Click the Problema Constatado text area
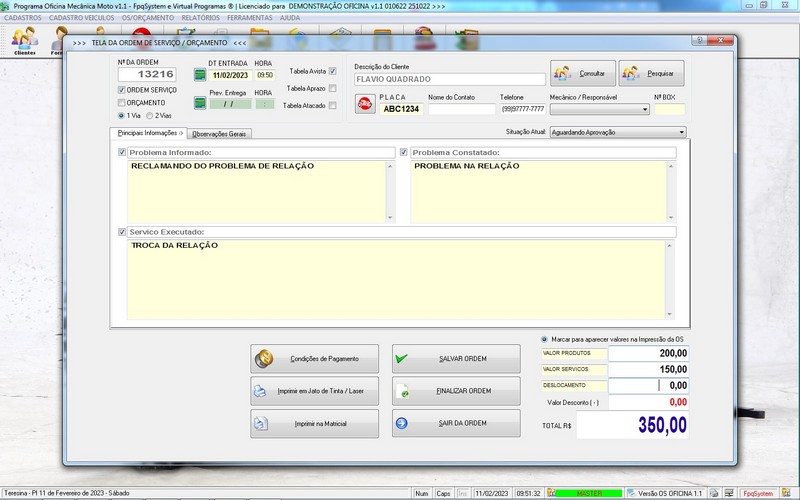 point(539,192)
